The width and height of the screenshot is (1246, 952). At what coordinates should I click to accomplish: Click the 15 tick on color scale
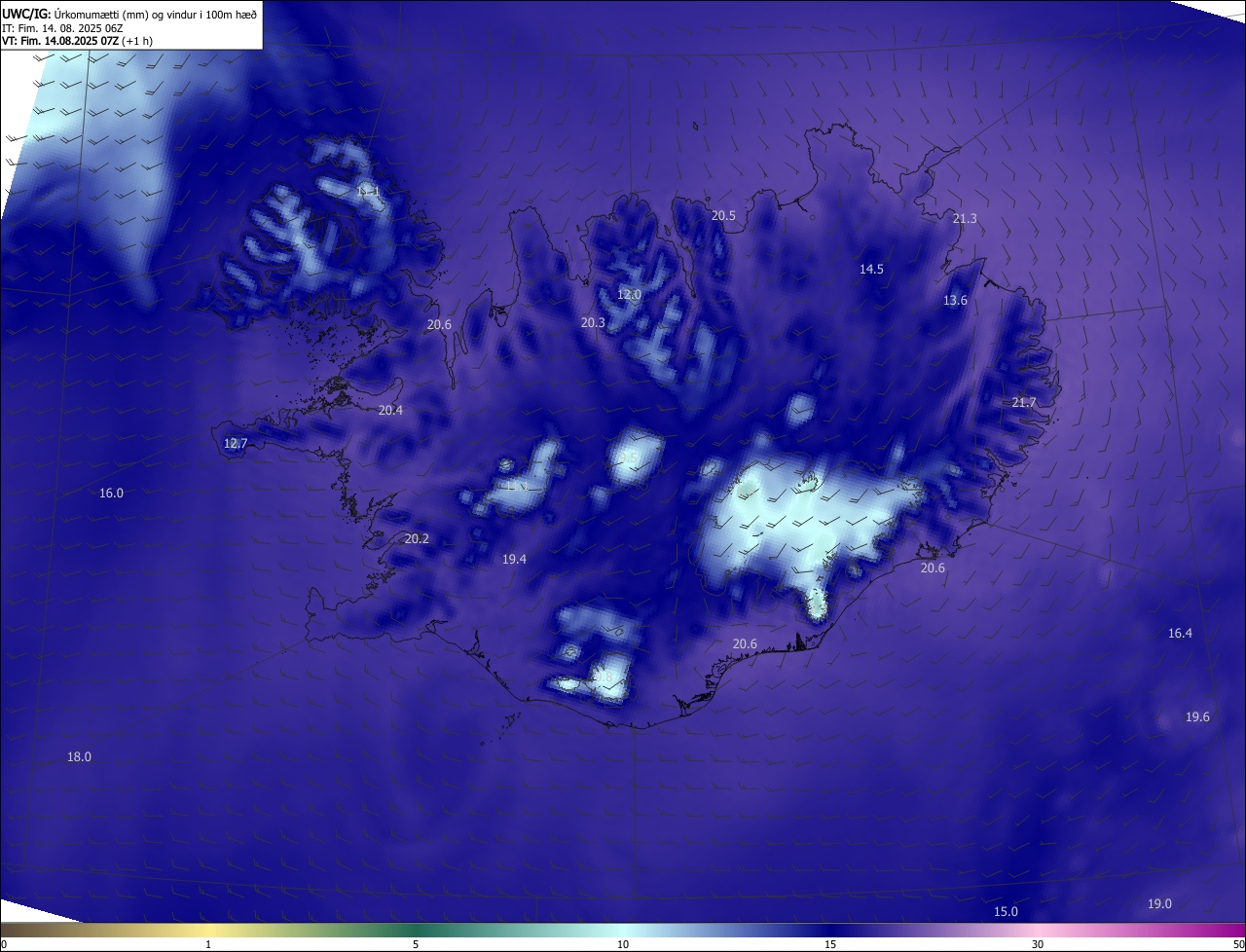830,944
